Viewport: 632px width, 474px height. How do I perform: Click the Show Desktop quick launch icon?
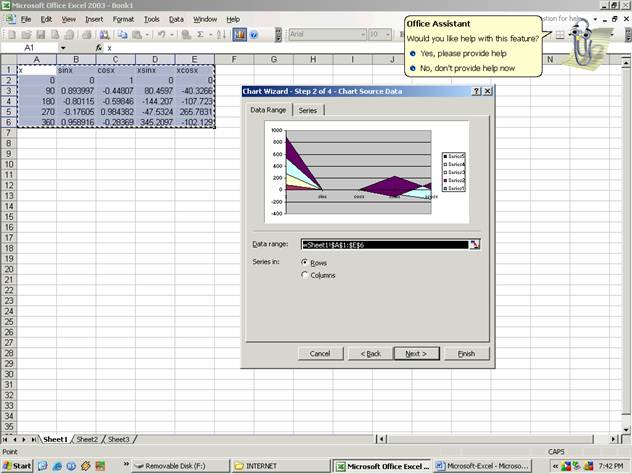(x=42, y=466)
